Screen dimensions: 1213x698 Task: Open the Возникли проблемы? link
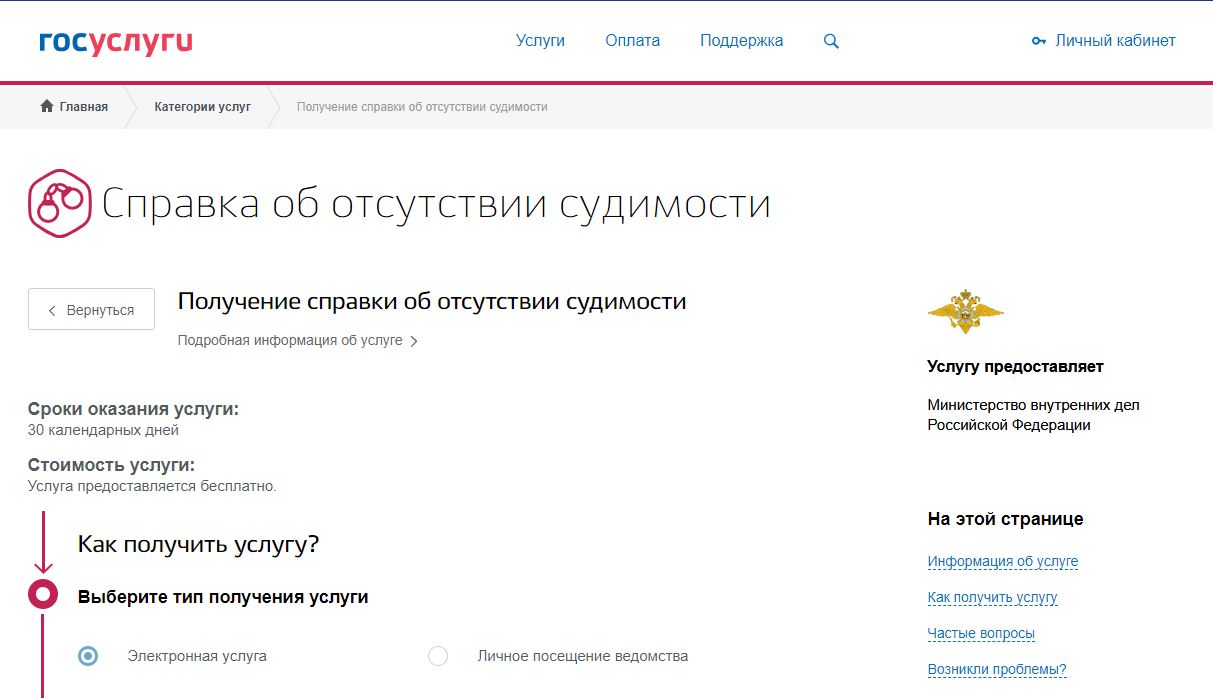click(x=996, y=670)
